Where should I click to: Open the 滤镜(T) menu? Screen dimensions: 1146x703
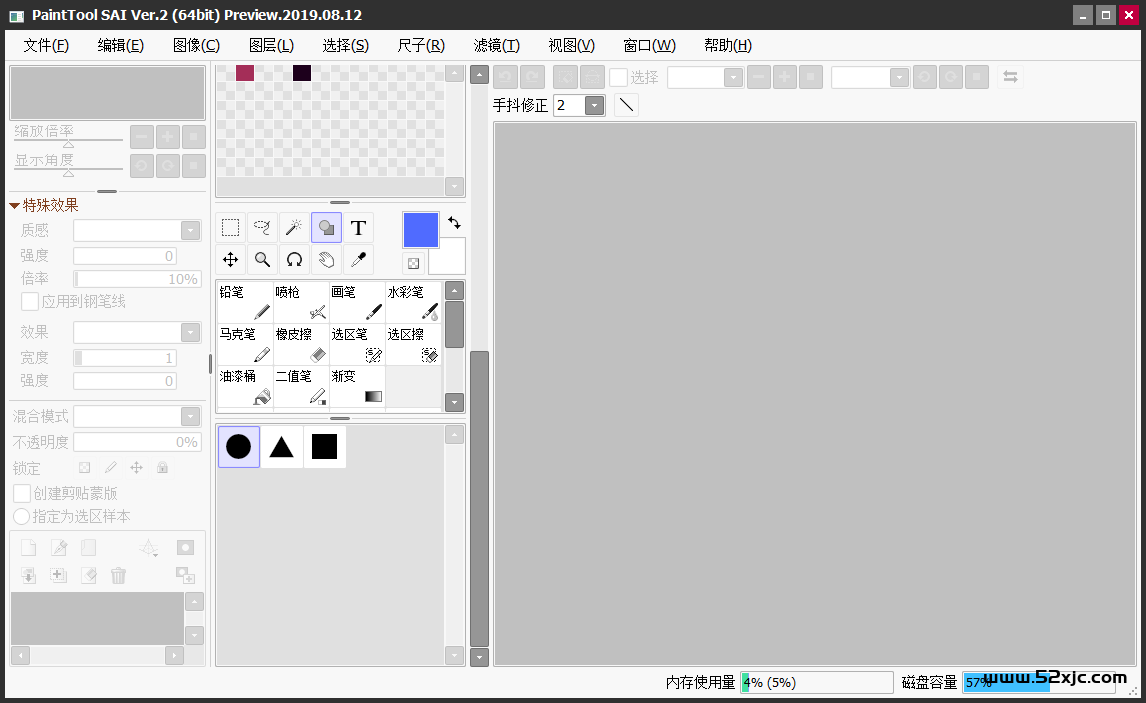coord(496,45)
